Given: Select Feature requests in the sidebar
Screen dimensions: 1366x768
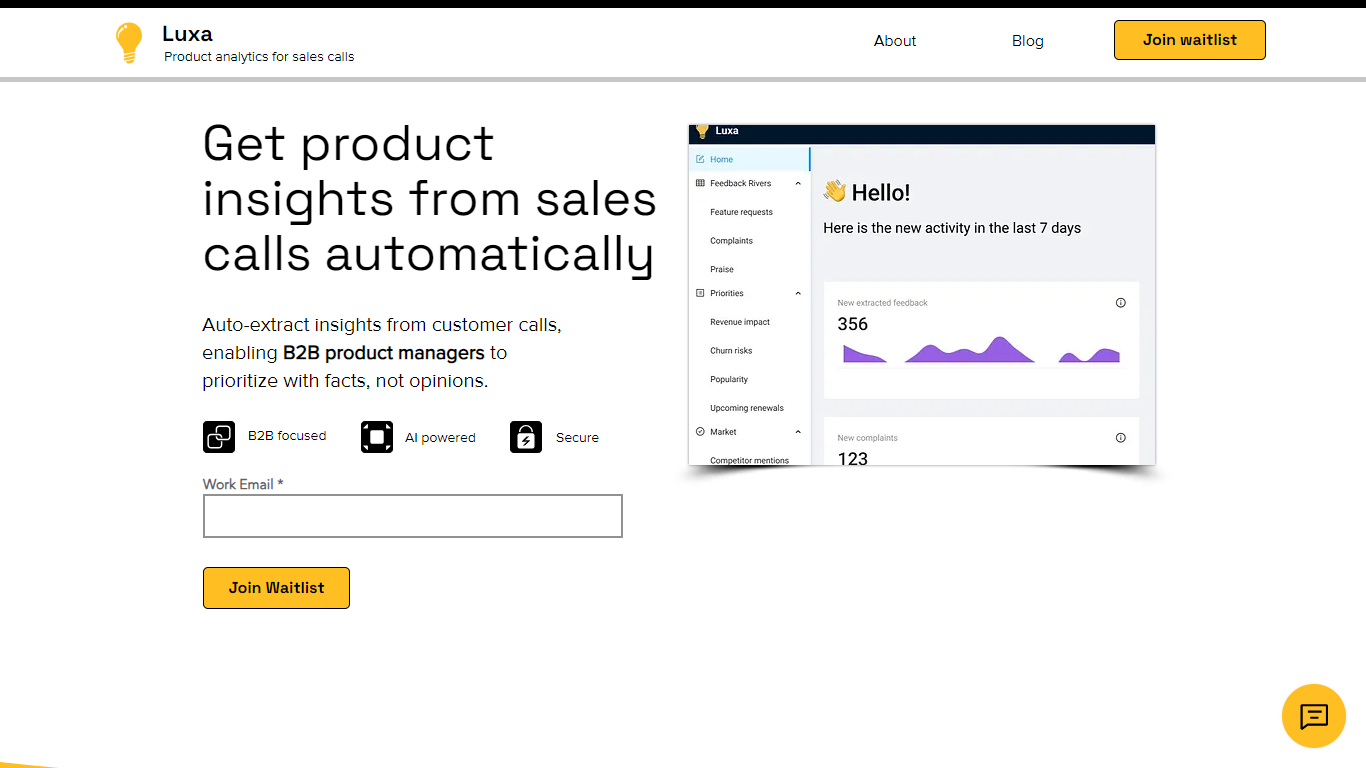Looking at the screenshot, I should point(741,212).
